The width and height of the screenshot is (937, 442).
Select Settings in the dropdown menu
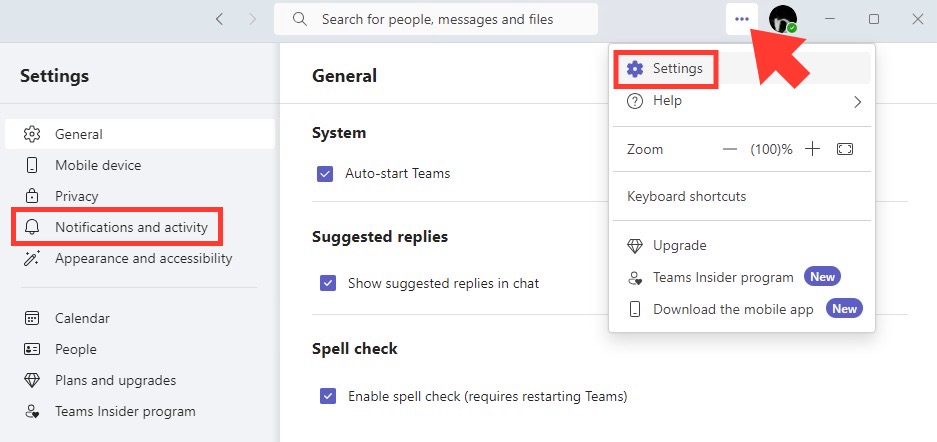tap(742, 69)
